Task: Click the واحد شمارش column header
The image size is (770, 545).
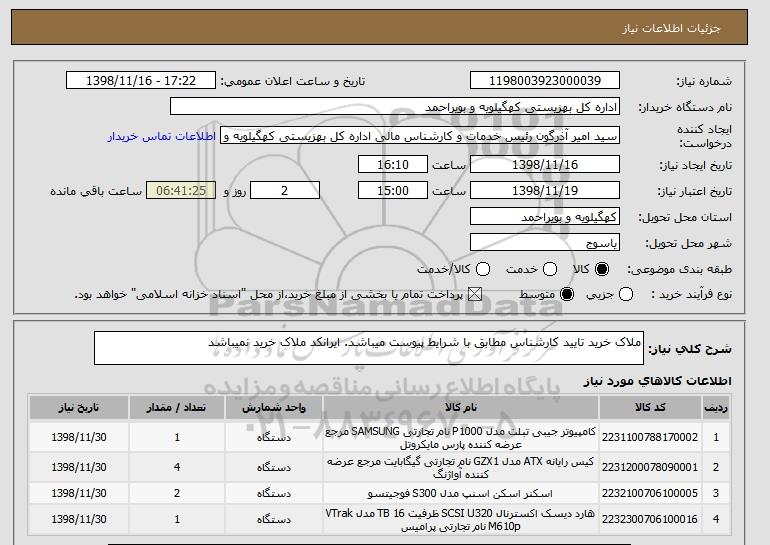Action: pyautogui.click(x=274, y=408)
